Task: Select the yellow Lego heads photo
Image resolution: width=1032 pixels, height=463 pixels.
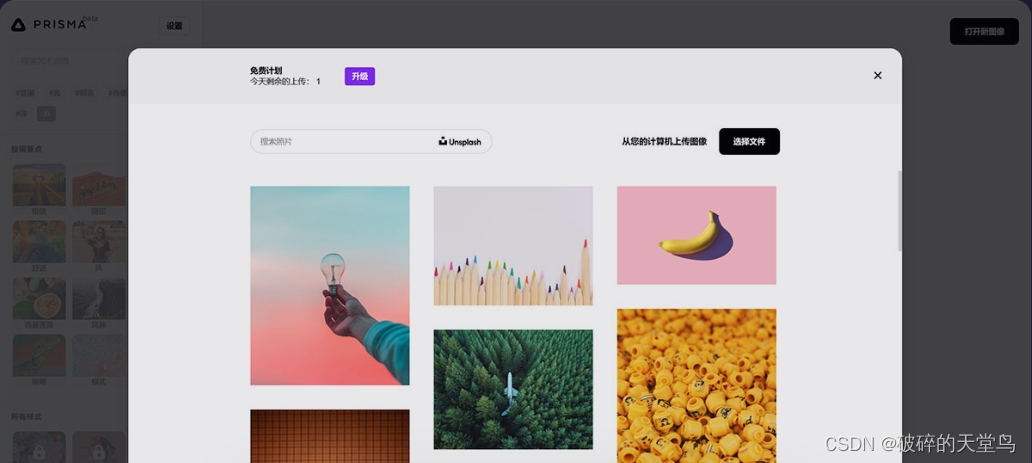Action: point(696,386)
